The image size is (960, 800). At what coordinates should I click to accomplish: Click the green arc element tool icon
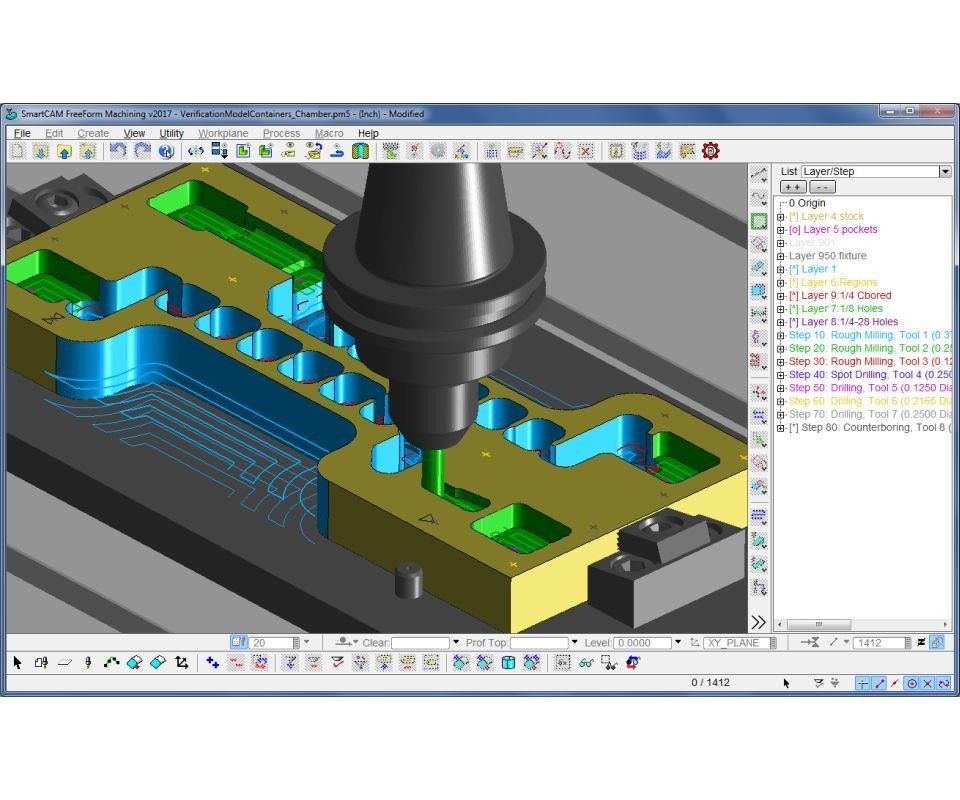[x=111, y=662]
